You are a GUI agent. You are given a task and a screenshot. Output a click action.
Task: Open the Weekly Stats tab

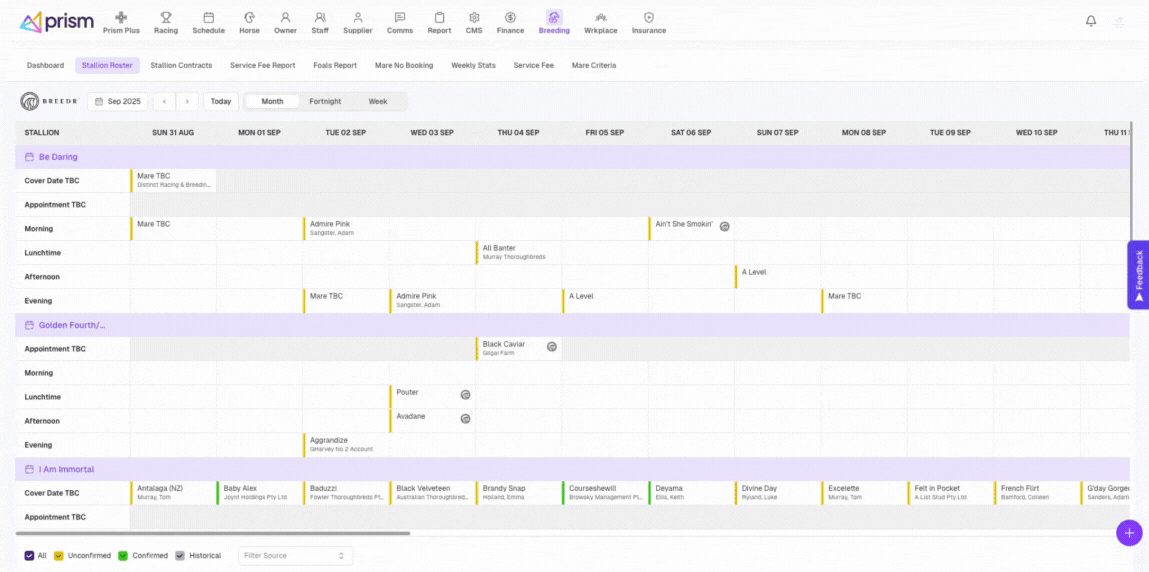[x=473, y=65]
